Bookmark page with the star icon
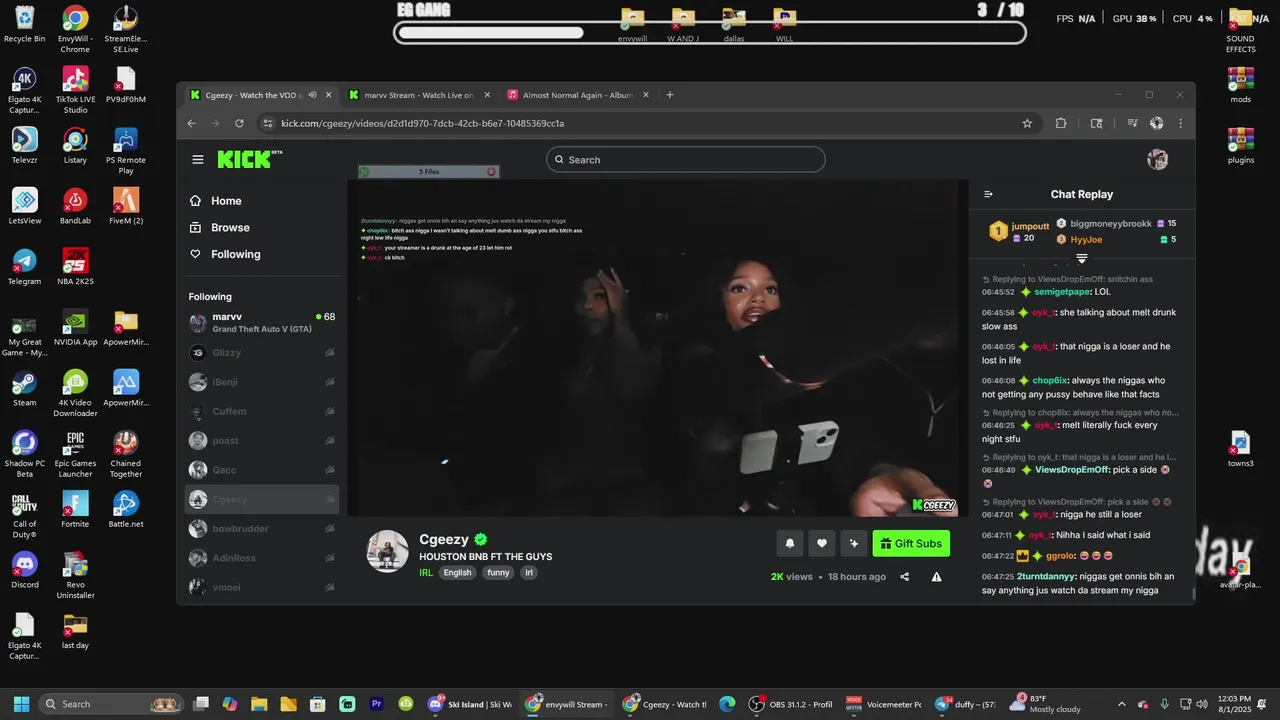The height and width of the screenshot is (720, 1280). click(x=1027, y=123)
